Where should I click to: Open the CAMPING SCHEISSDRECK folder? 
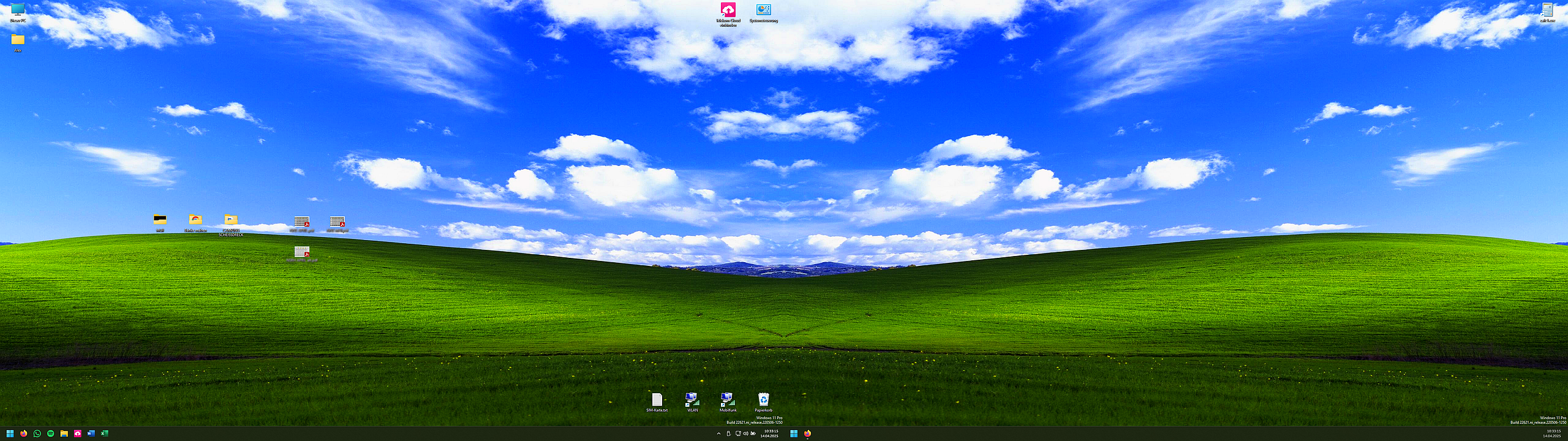pos(231,225)
